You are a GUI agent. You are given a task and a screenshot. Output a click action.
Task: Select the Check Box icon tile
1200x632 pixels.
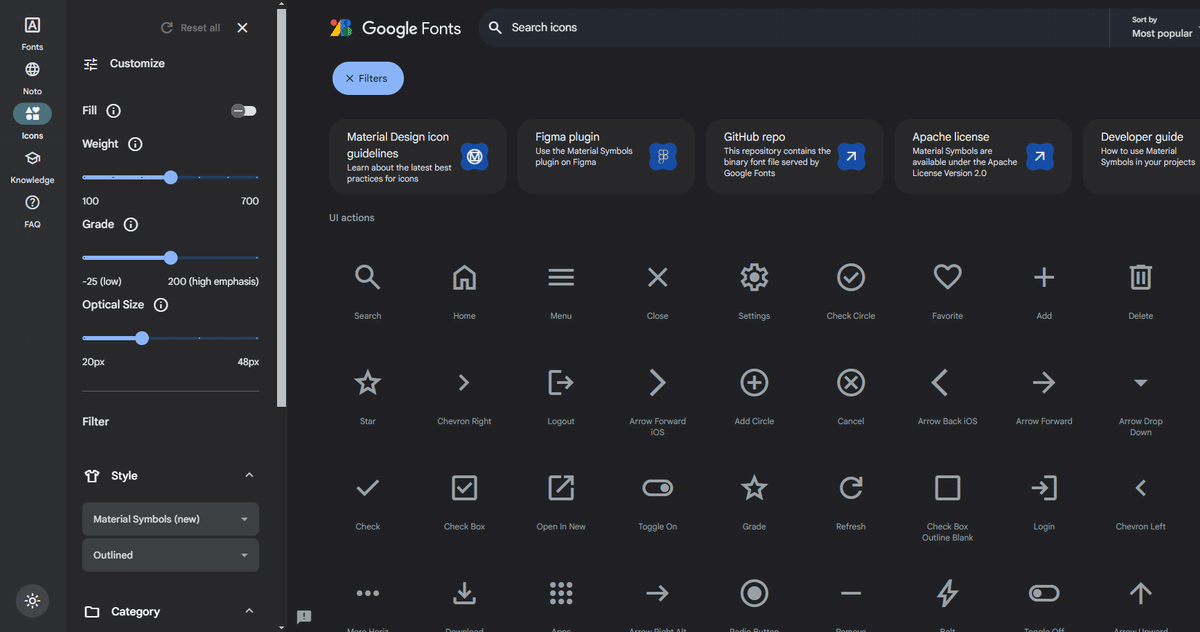(x=464, y=500)
